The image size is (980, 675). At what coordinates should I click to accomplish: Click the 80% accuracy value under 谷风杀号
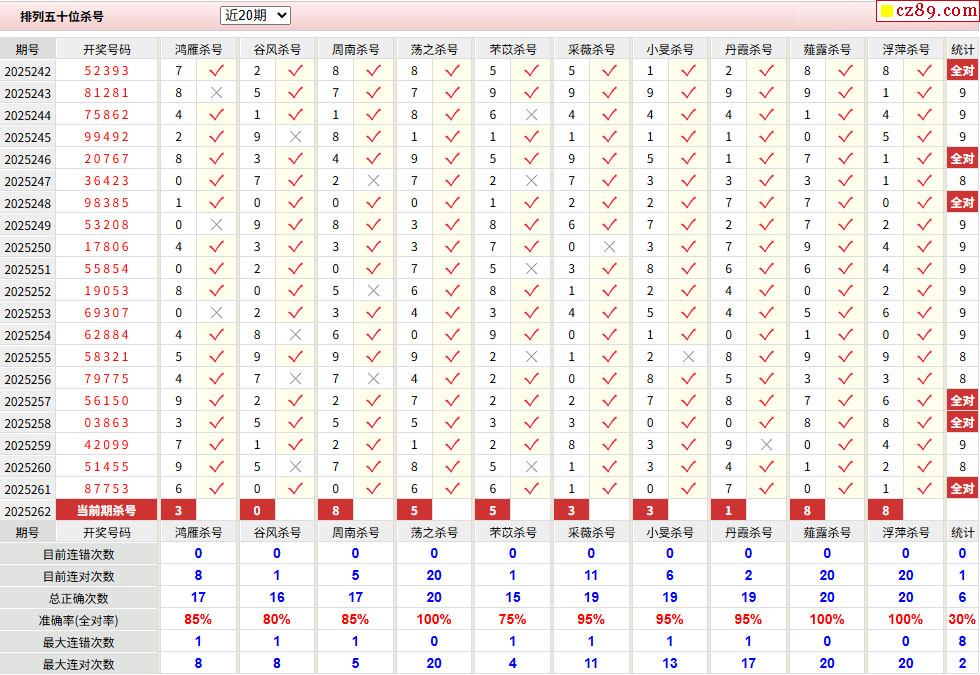click(276, 619)
